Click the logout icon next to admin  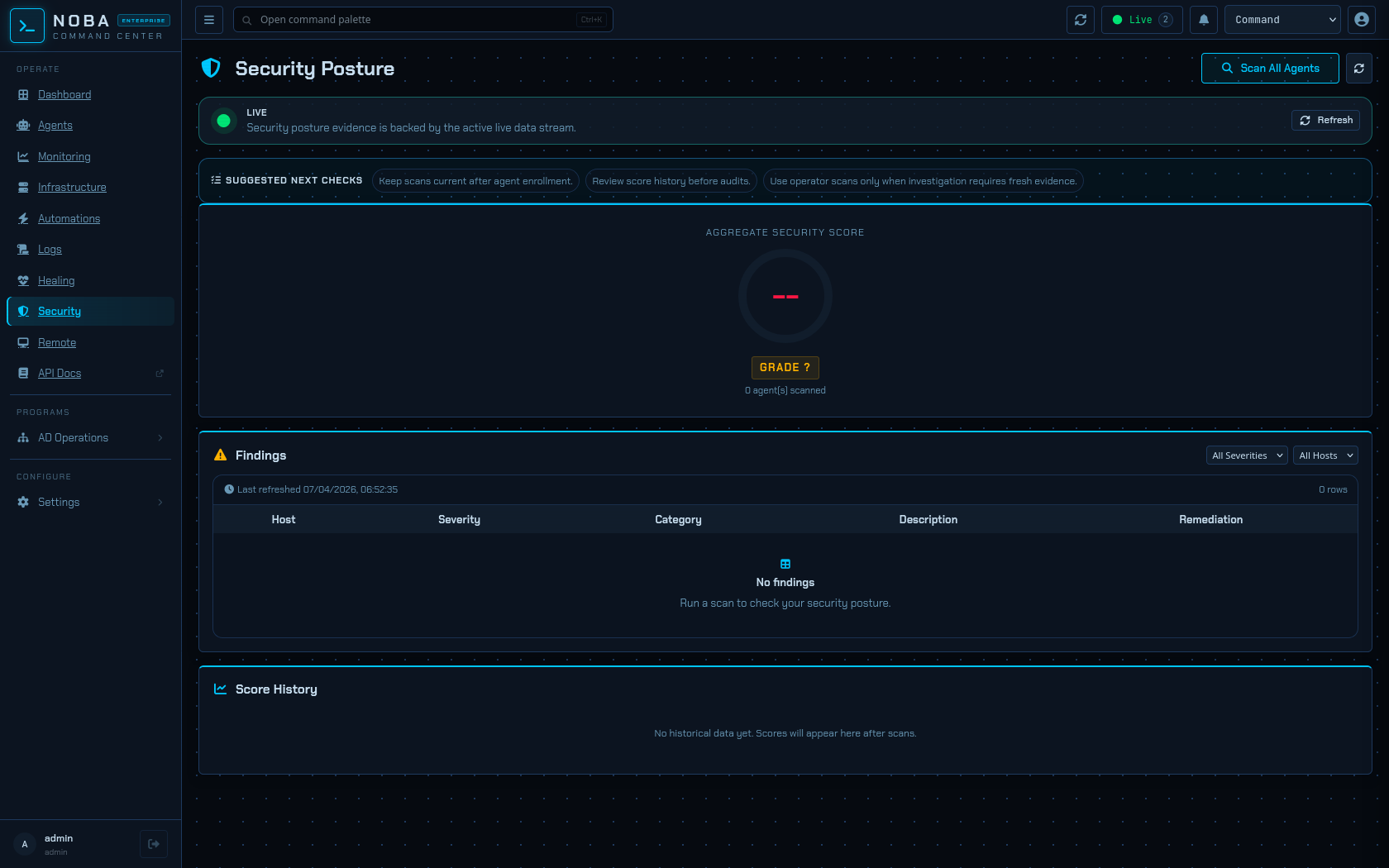154,844
